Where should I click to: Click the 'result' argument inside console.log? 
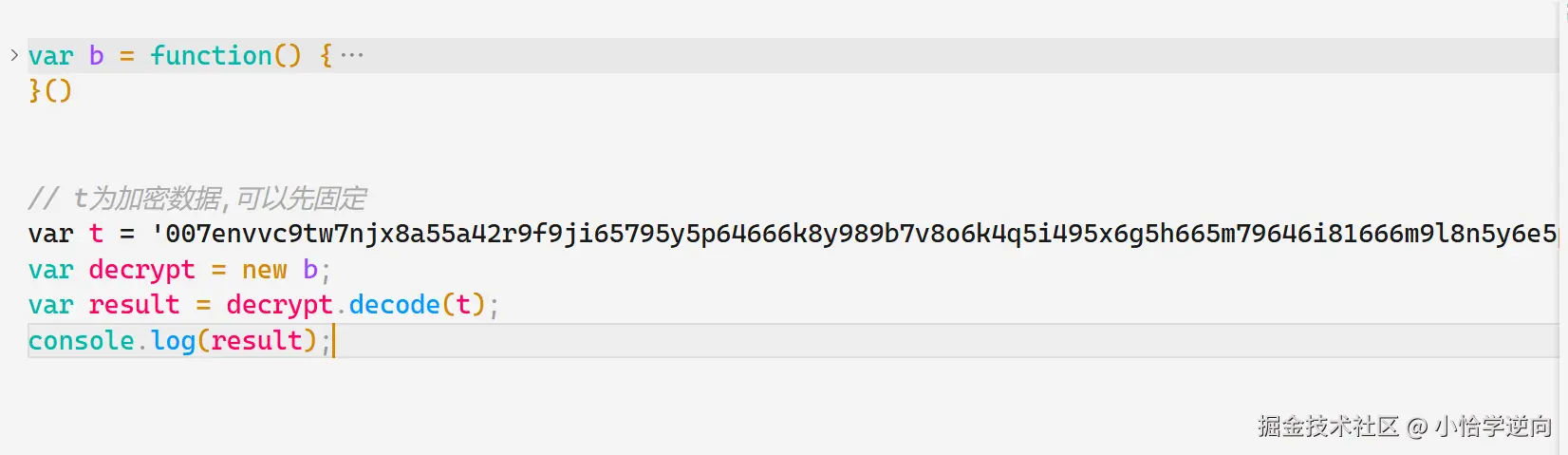coord(256,341)
